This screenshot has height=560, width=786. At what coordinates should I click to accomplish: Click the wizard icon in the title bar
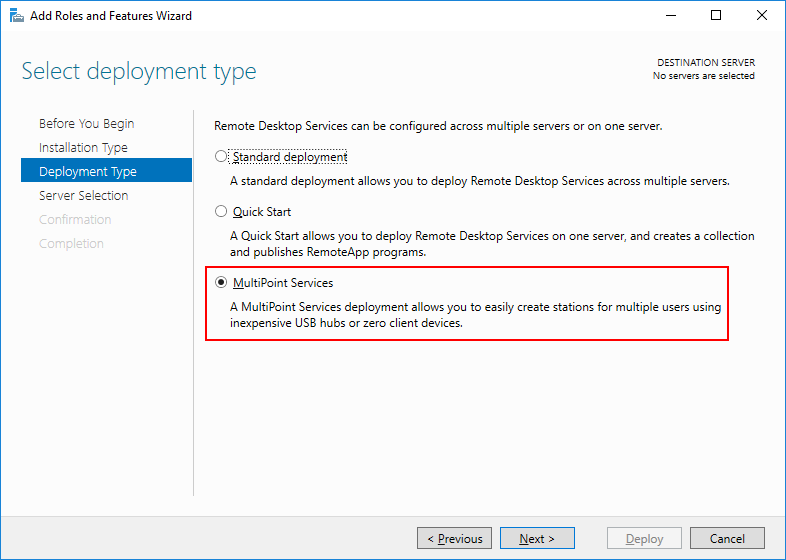17,16
